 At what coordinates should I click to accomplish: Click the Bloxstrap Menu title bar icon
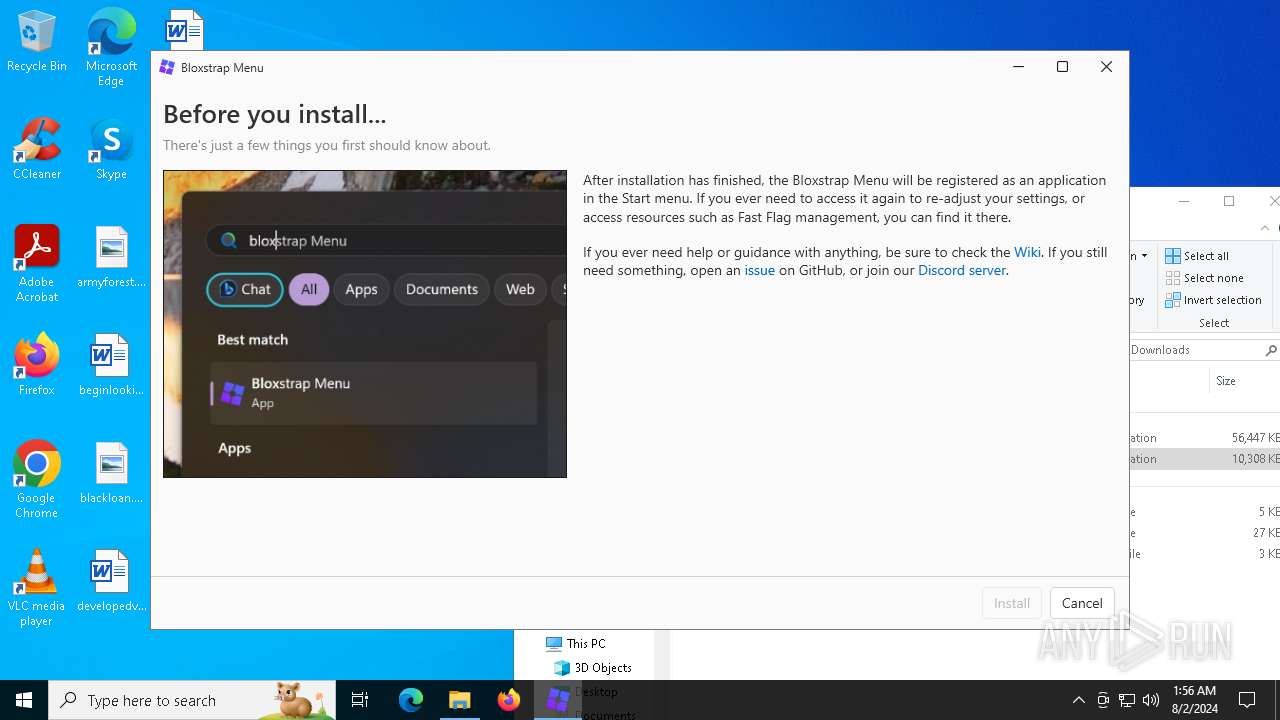click(167, 67)
